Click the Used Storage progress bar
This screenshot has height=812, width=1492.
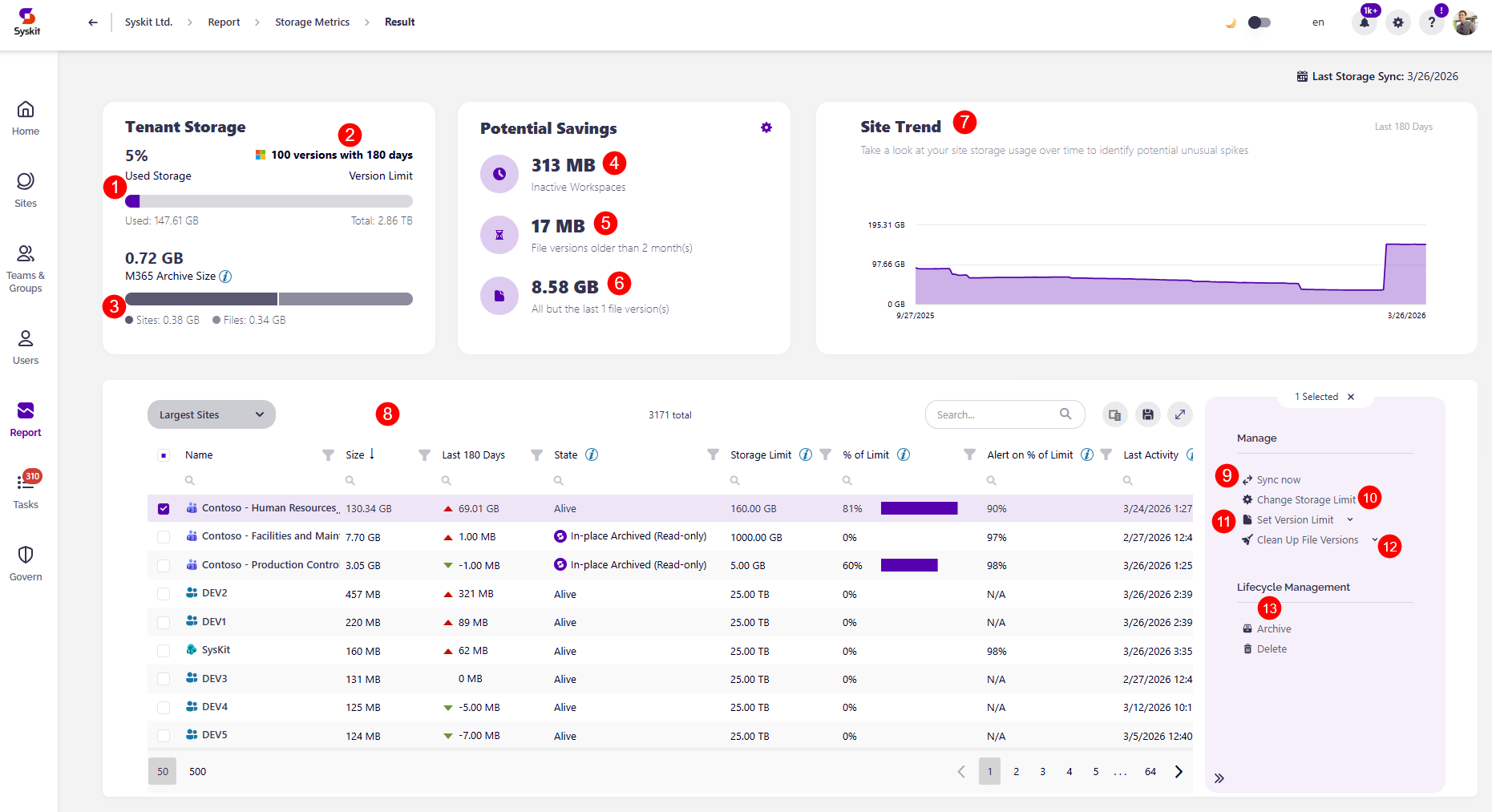pyautogui.click(x=269, y=200)
